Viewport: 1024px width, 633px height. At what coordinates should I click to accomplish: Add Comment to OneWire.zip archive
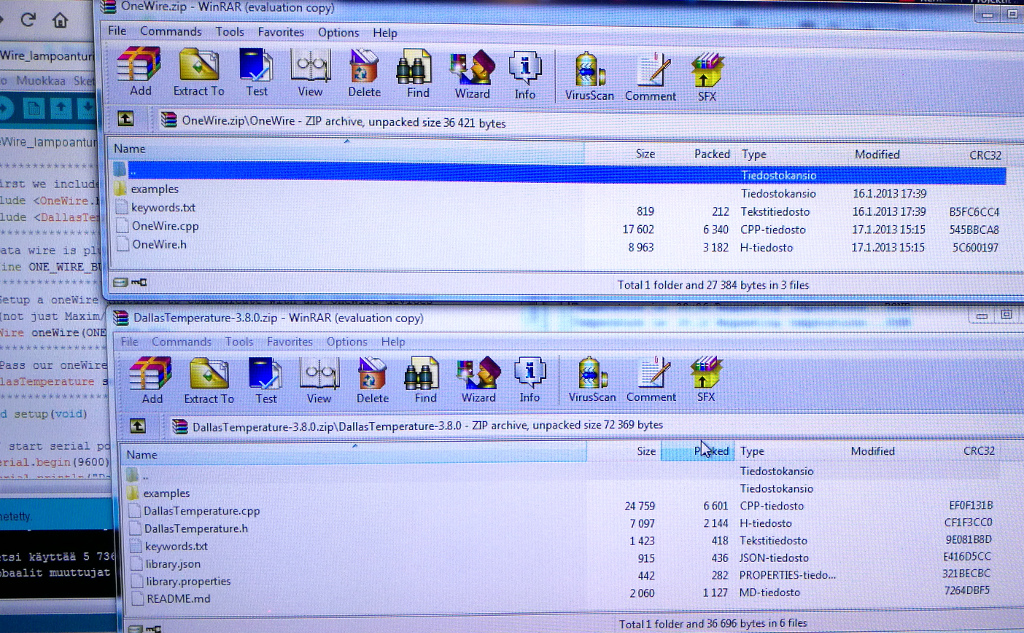tap(650, 77)
